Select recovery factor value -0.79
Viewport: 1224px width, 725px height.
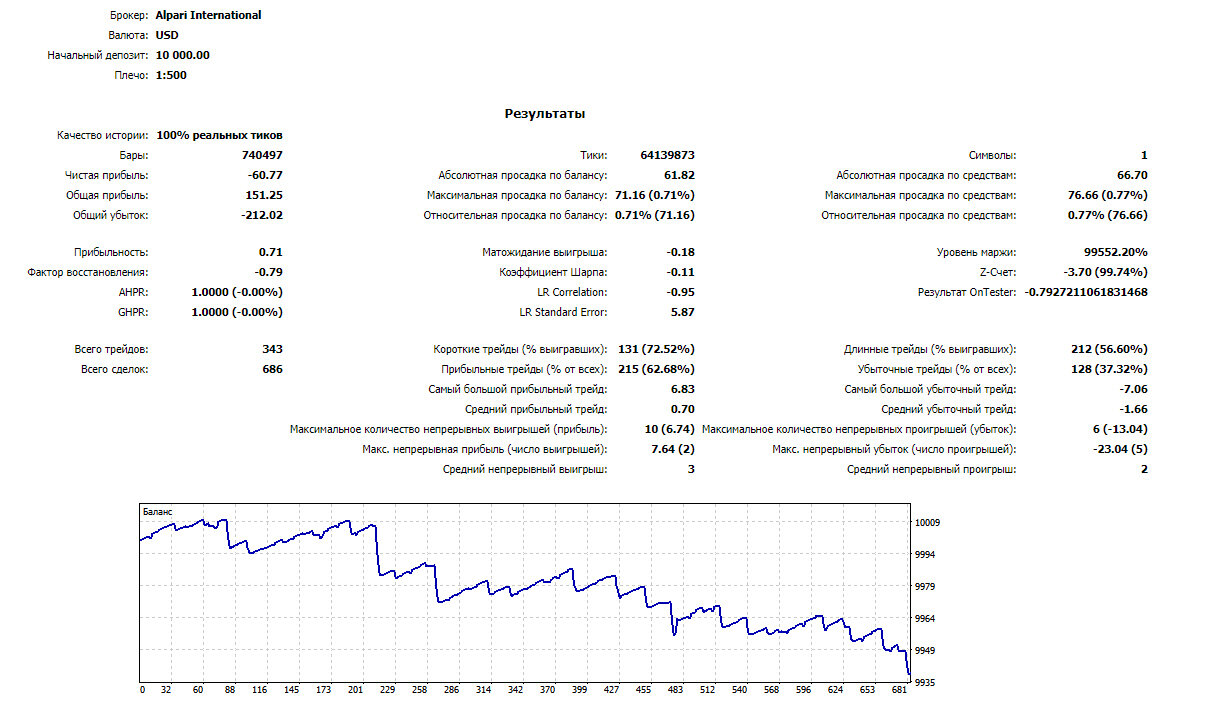268,272
